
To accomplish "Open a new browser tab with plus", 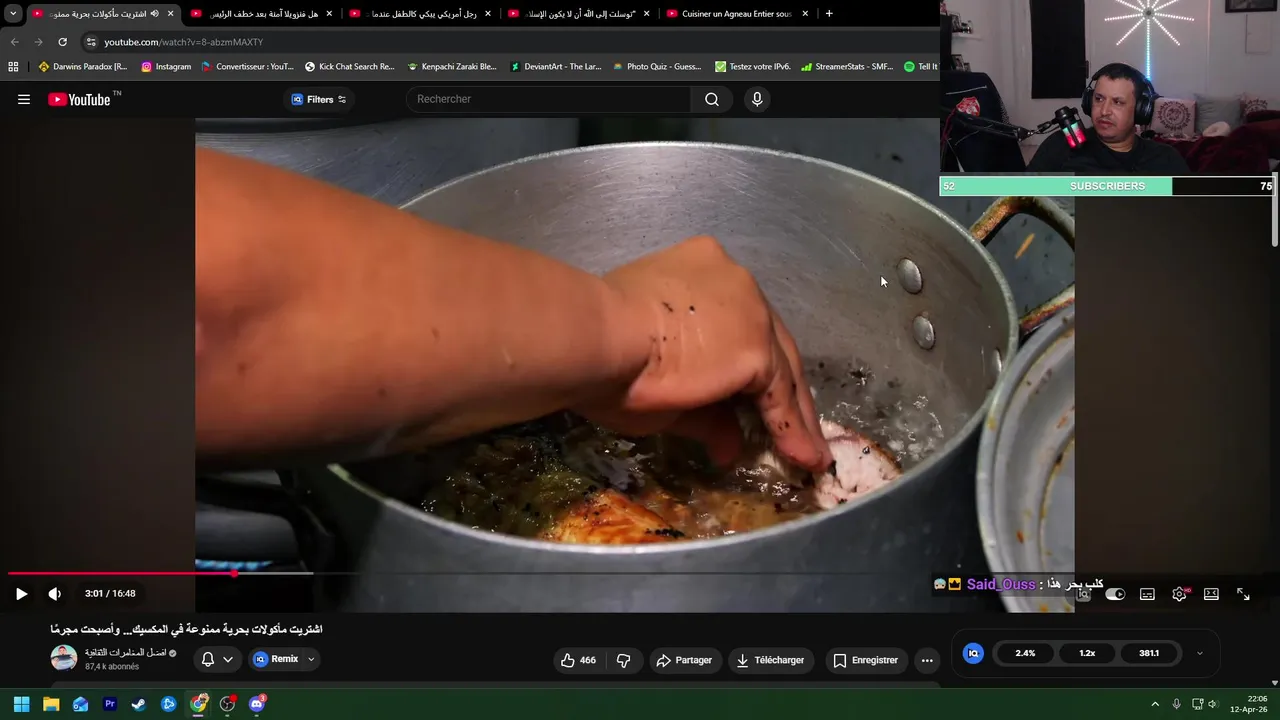I will pyautogui.click(x=829, y=14).
